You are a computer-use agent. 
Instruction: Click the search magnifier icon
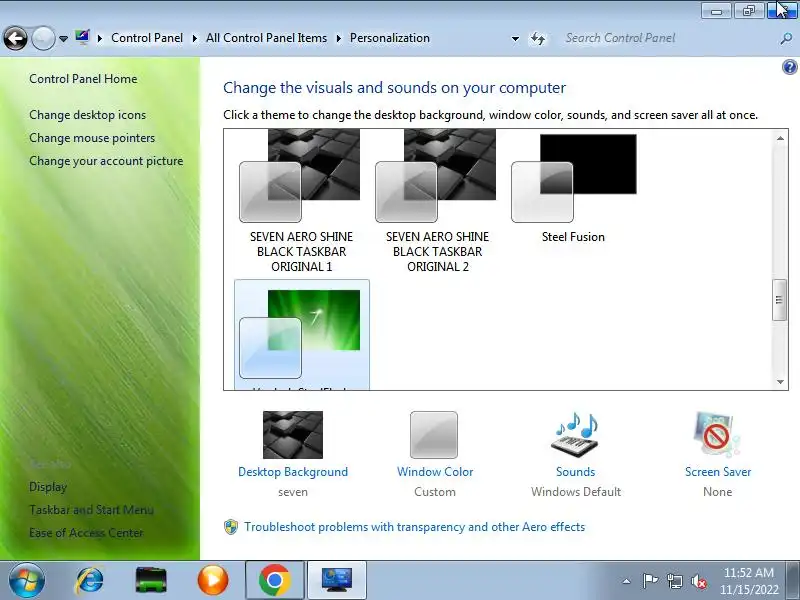coord(786,38)
